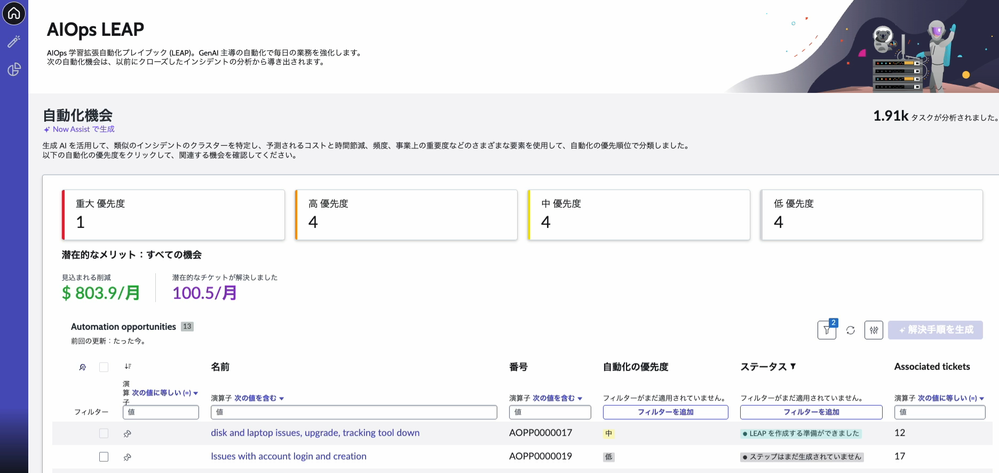Screen dimensions: 999x473
Task: Click the 番号 filter value field
Action: [551, 412]
